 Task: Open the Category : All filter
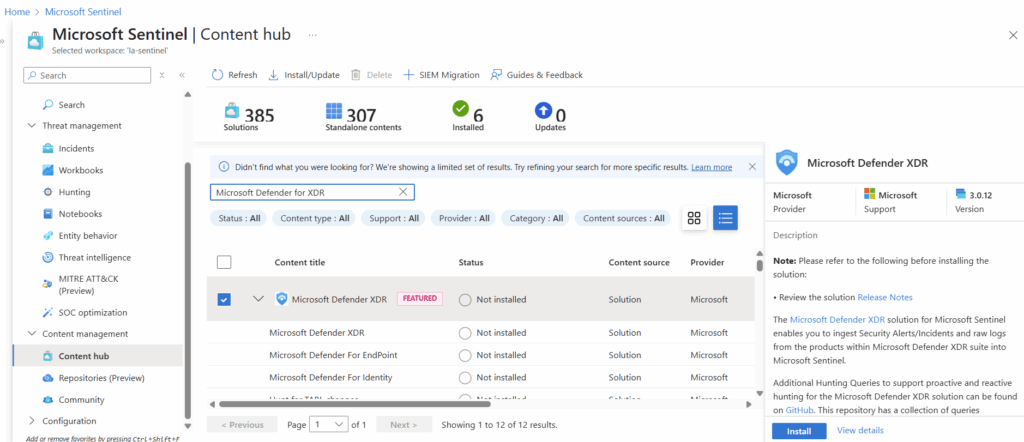[x=536, y=218]
